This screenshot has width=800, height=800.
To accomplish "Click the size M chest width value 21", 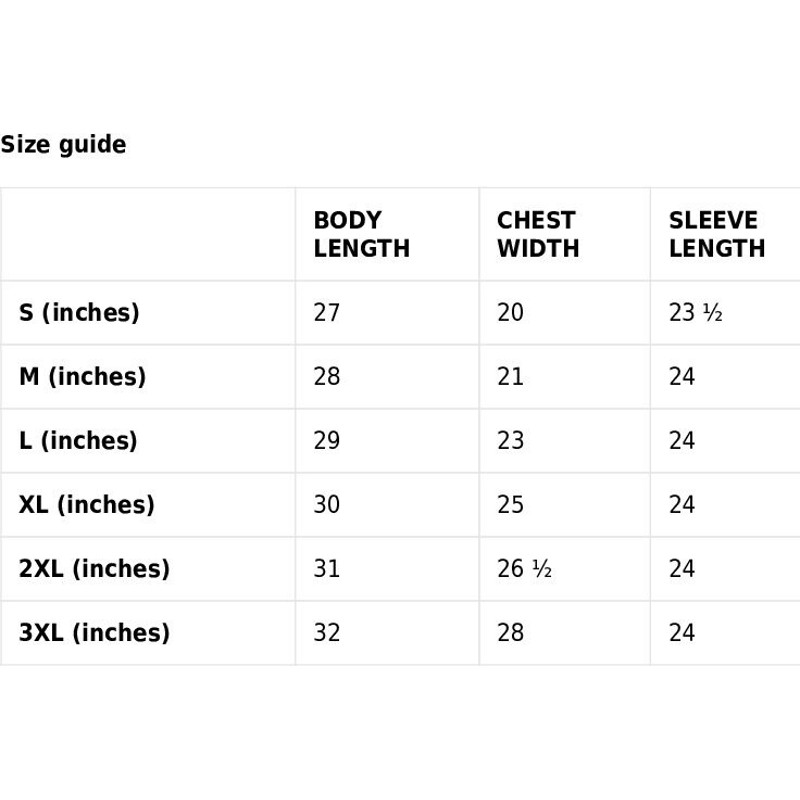I will (x=510, y=377).
